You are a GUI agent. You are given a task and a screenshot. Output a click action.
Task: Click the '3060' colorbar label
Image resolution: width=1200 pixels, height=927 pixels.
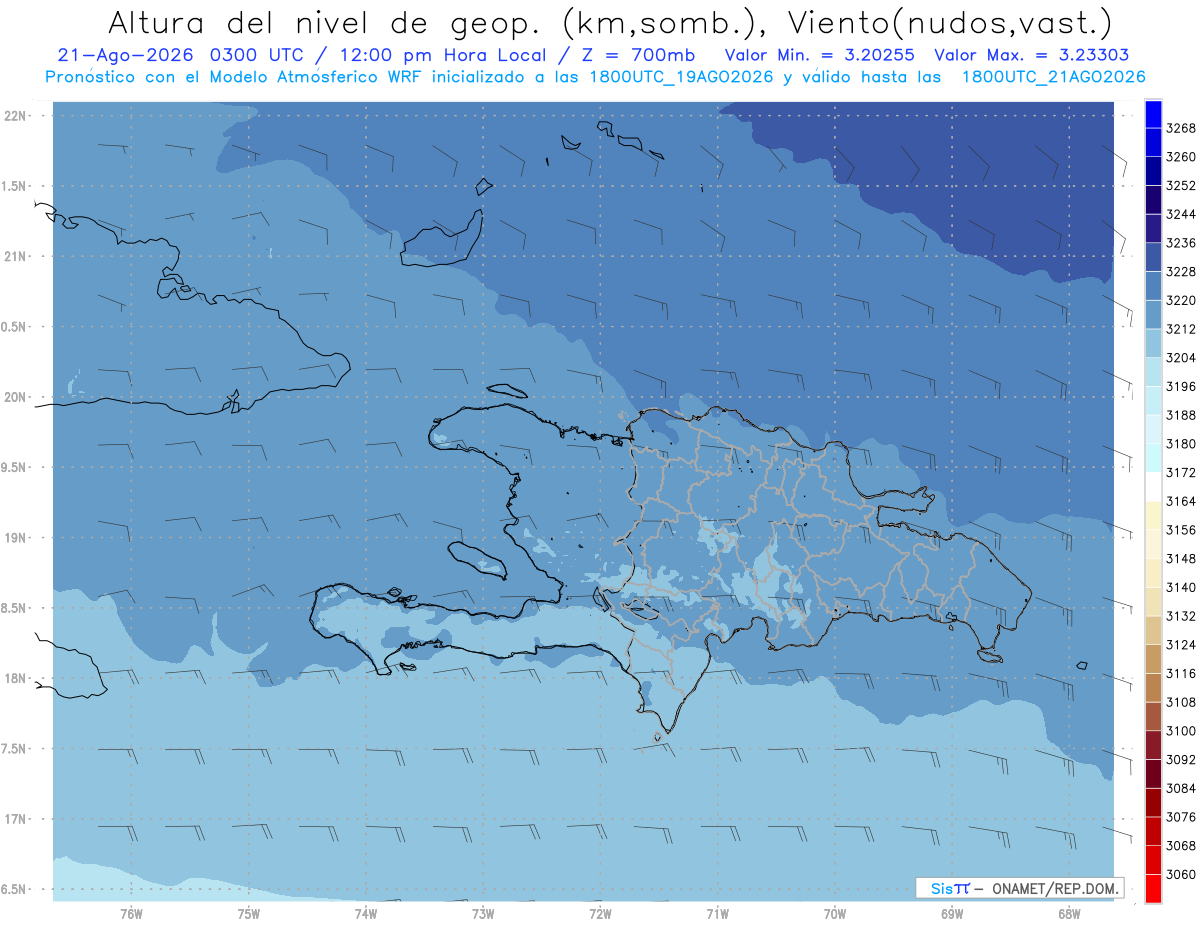point(1181,874)
